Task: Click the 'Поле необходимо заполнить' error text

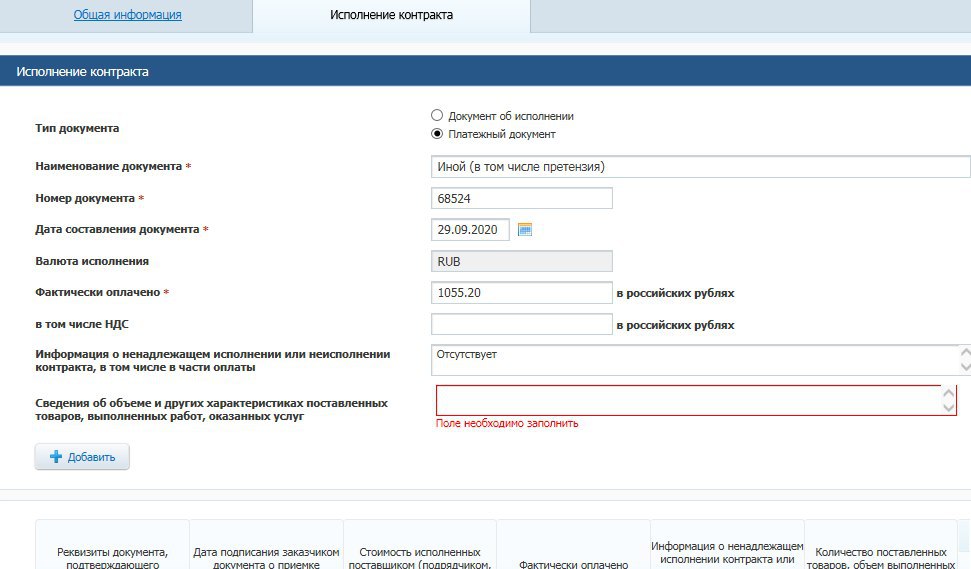Action: click(x=507, y=423)
